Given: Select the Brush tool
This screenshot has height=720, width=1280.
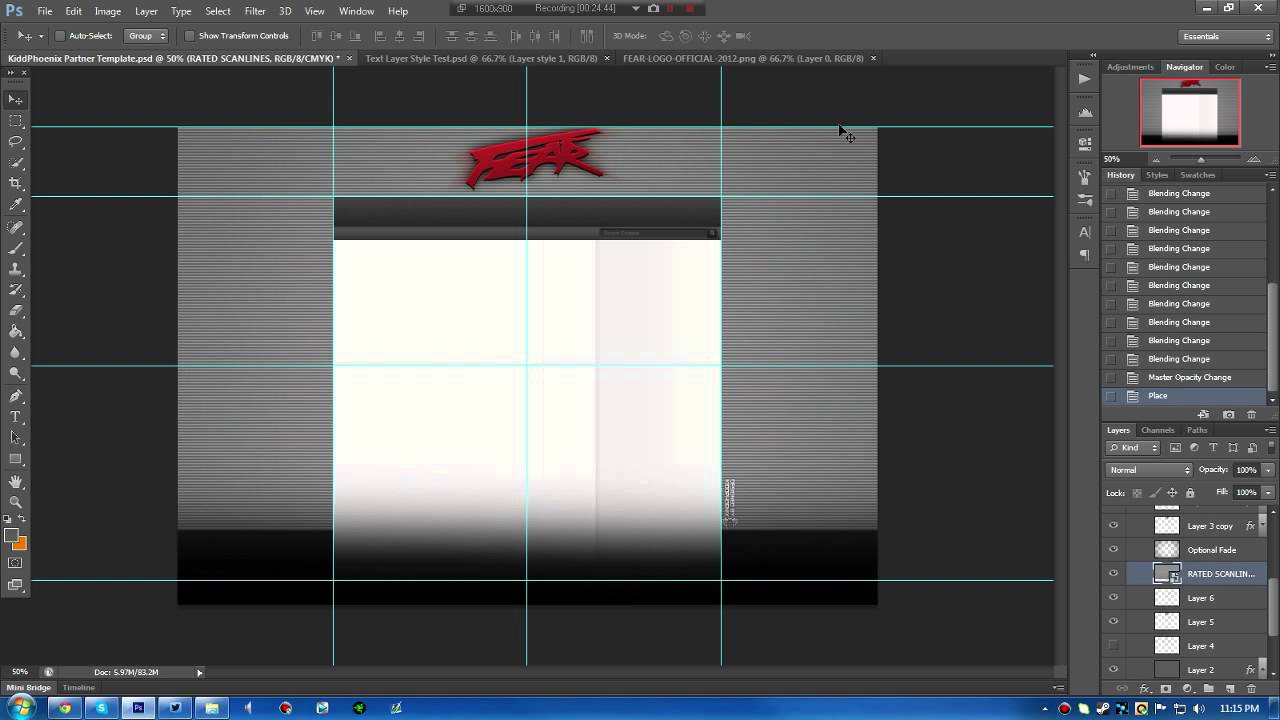Looking at the screenshot, I should click(x=16, y=248).
